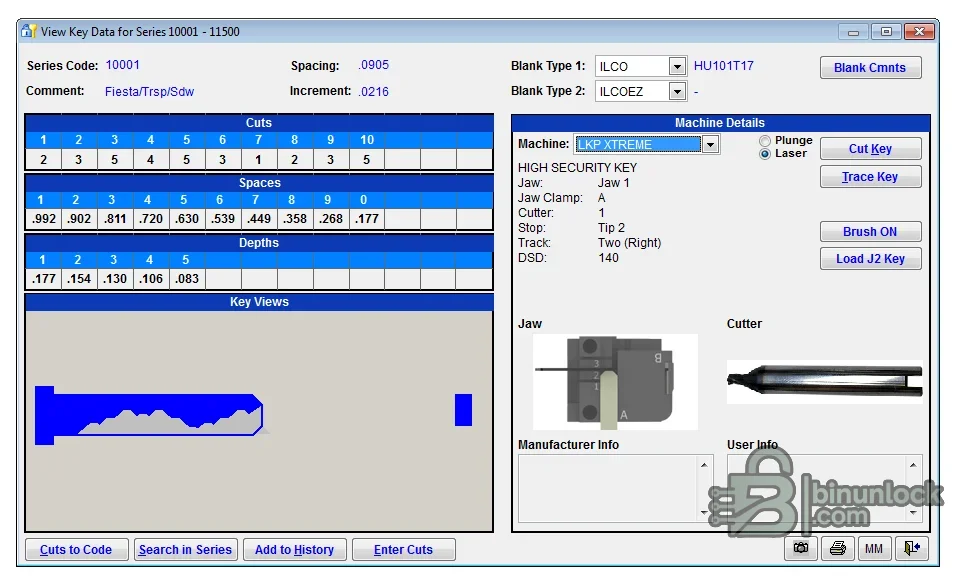Click the space value .358
Screen dimensions: 955x579
(294, 219)
